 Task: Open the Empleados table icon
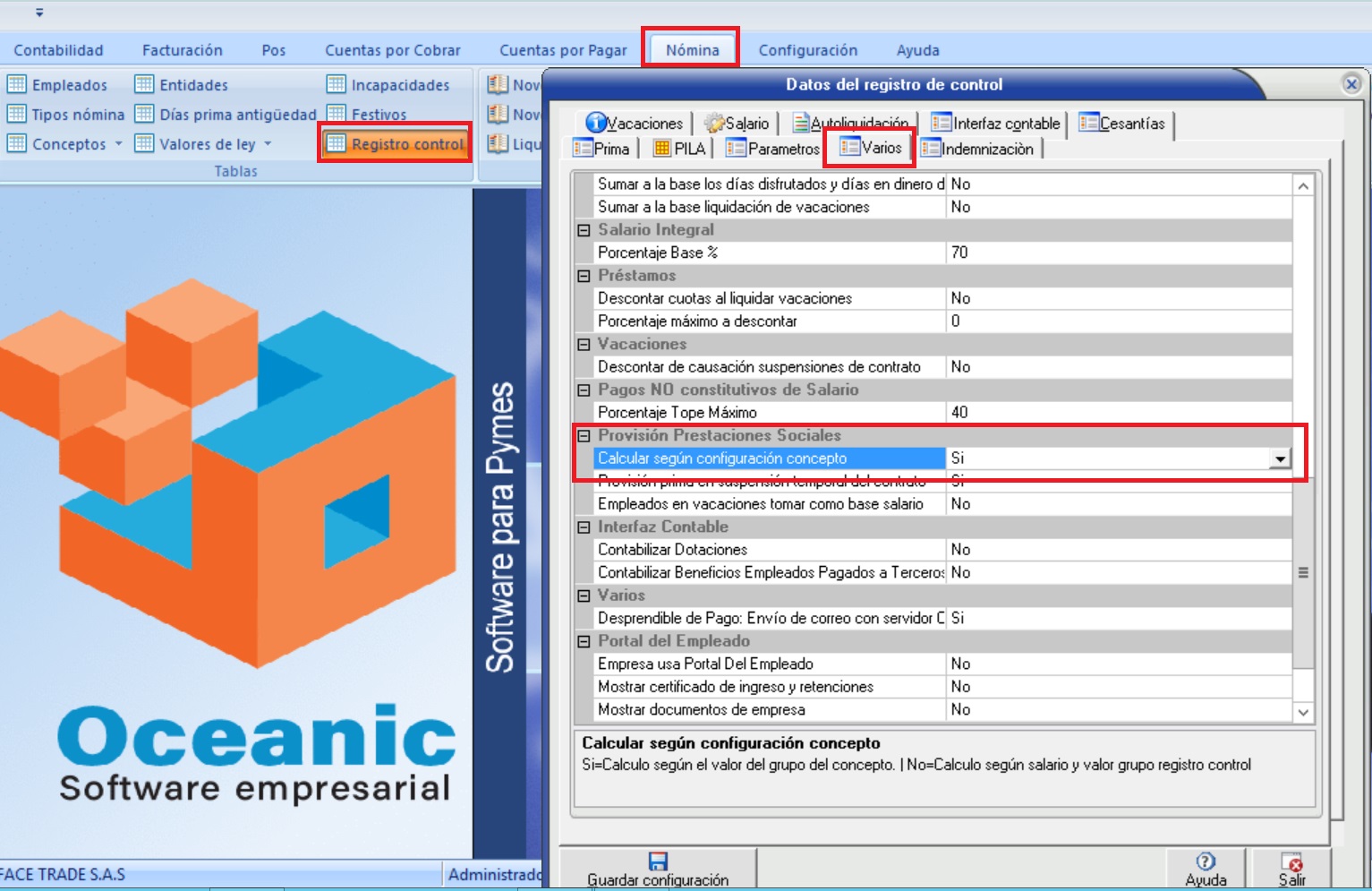(x=17, y=85)
